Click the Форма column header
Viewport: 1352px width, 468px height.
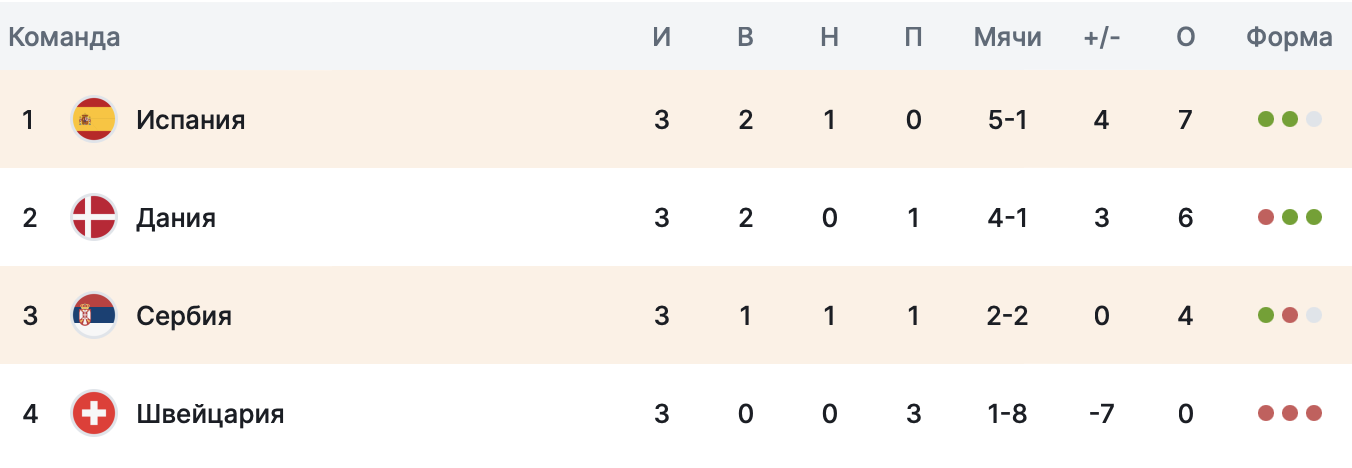click(1289, 38)
